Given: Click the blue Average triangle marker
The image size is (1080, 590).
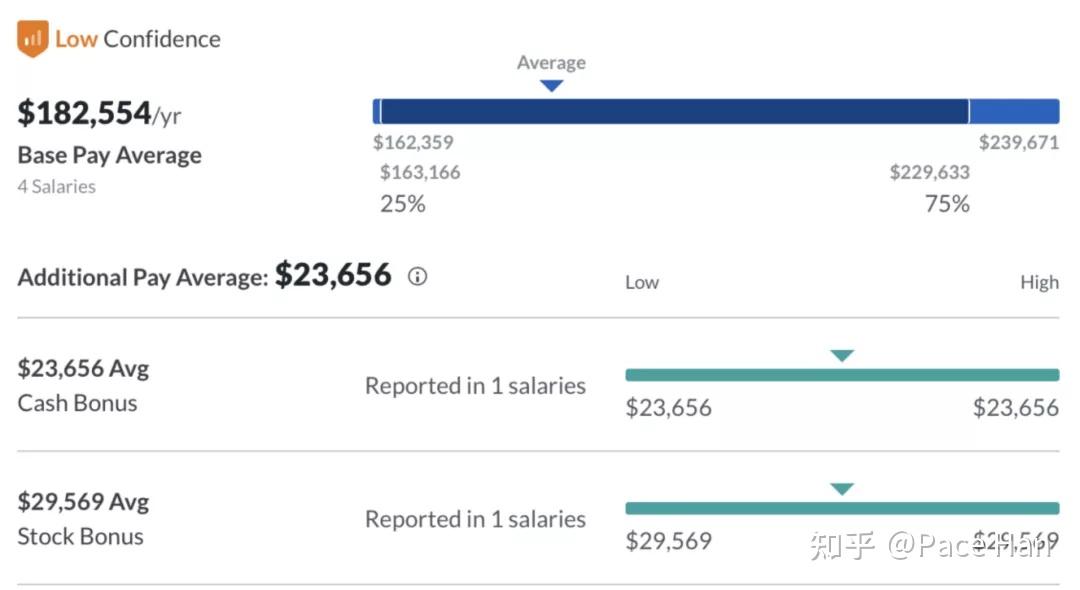Looking at the screenshot, I should coord(551,86).
